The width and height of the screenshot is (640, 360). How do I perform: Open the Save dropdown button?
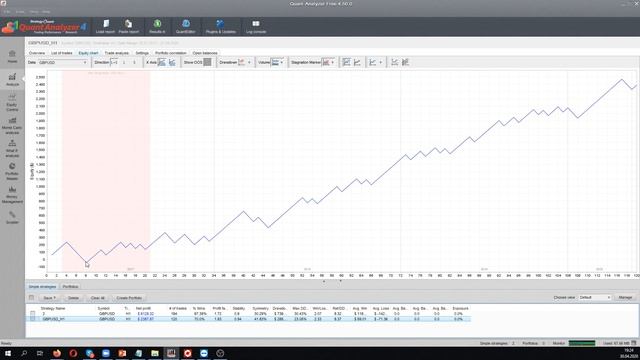click(49, 298)
